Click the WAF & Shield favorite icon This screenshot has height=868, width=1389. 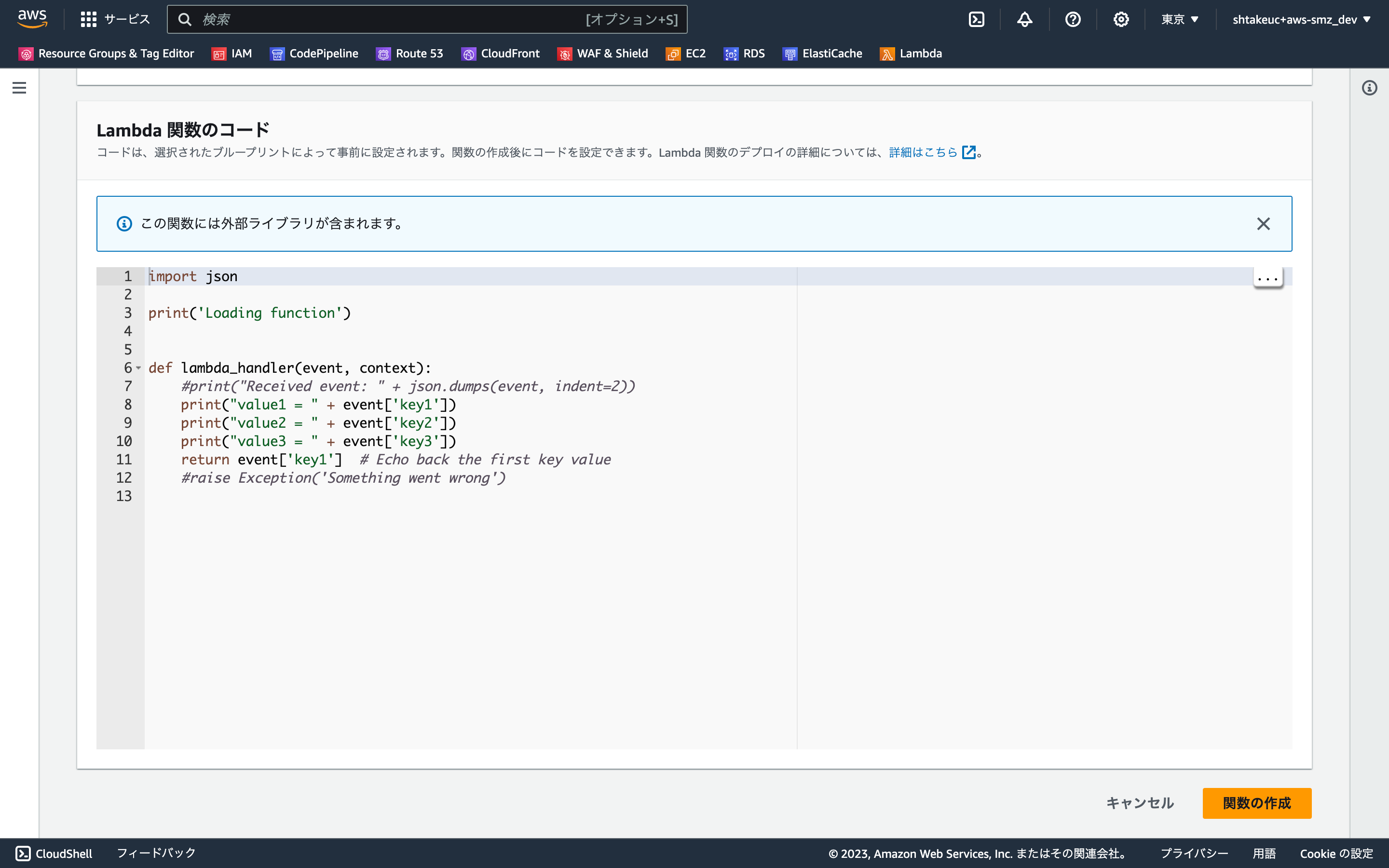565,54
